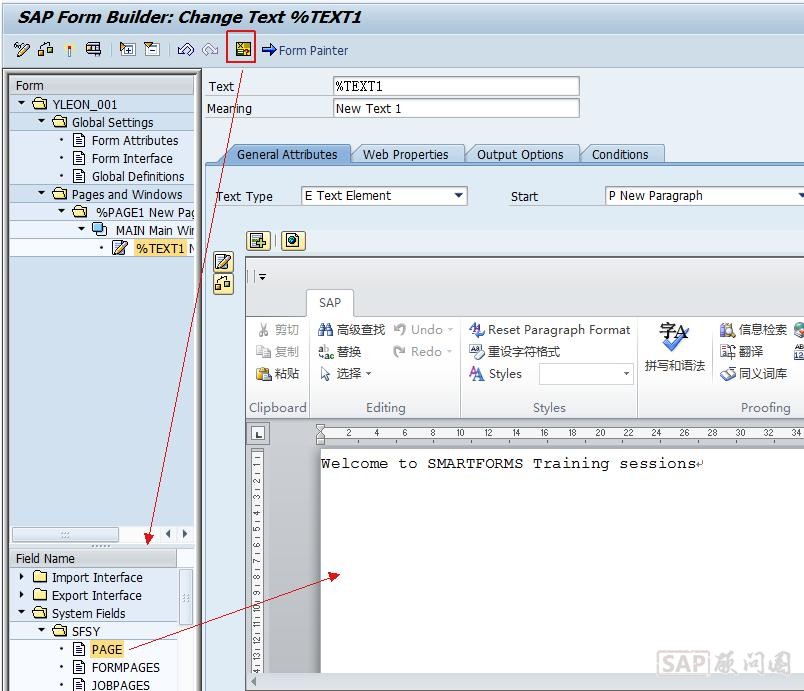Open the Text Type dropdown
804x691 pixels.
459,196
